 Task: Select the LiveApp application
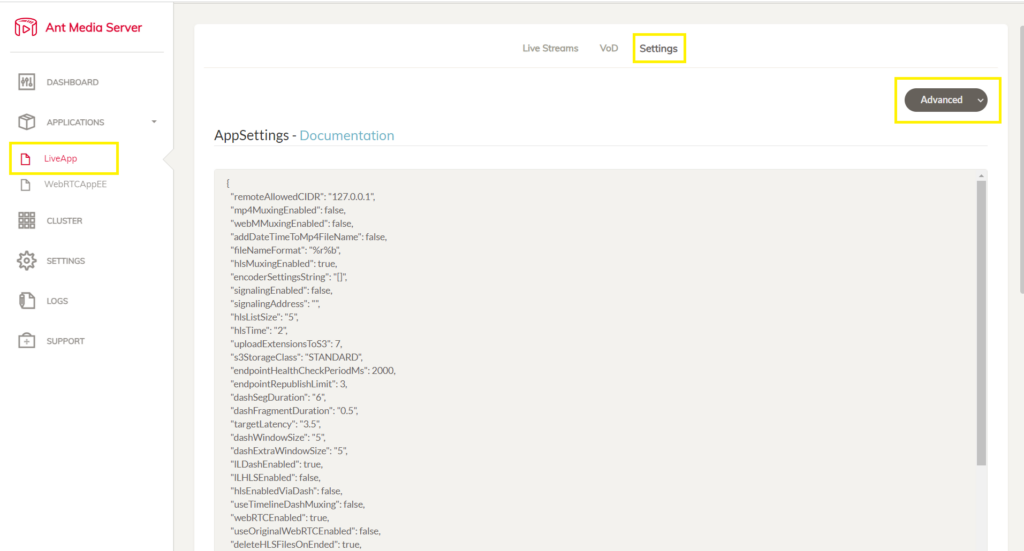[61, 159]
